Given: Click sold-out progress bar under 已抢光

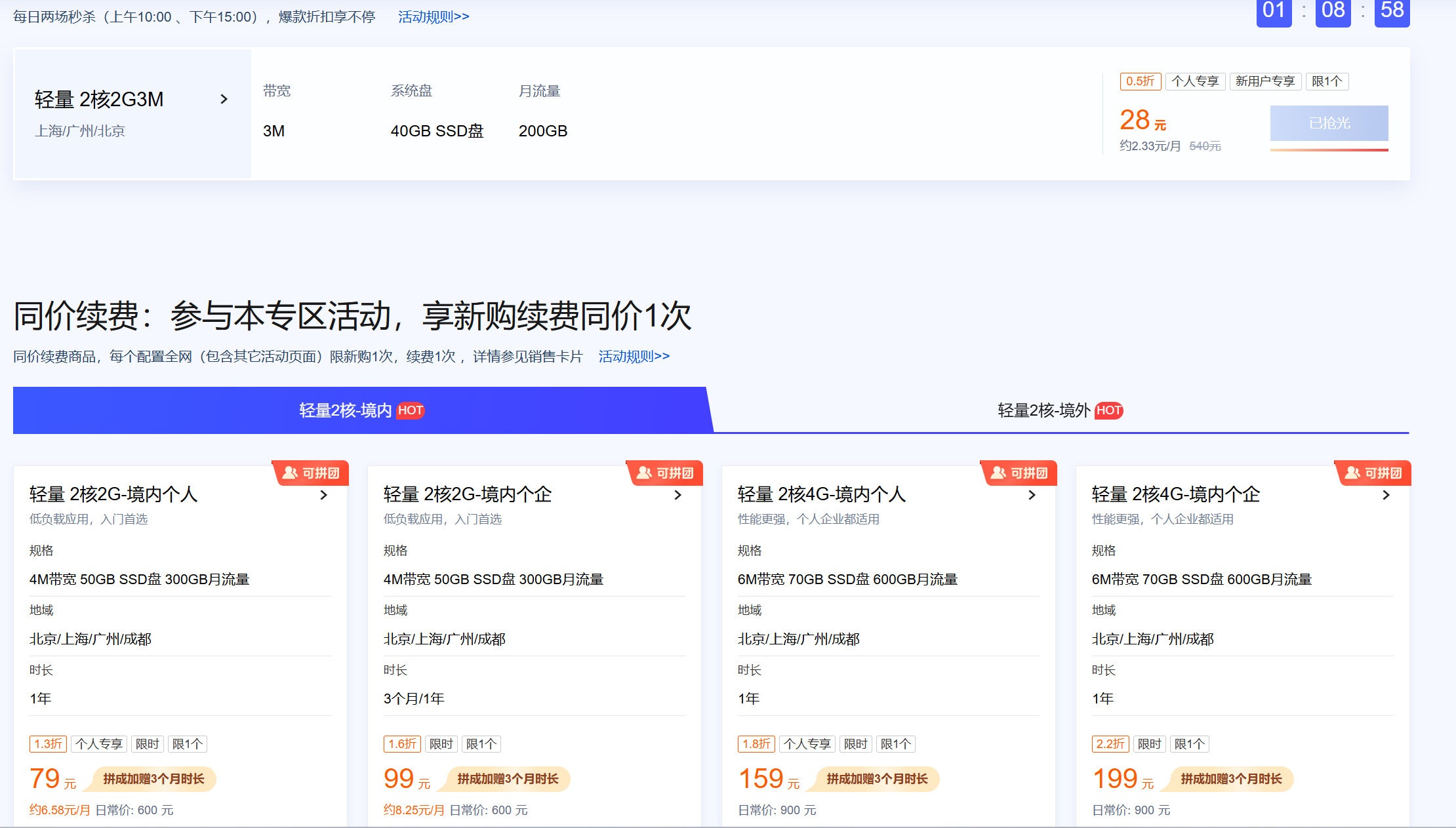Looking at the screenshot, I should [x=1329, y=150].
